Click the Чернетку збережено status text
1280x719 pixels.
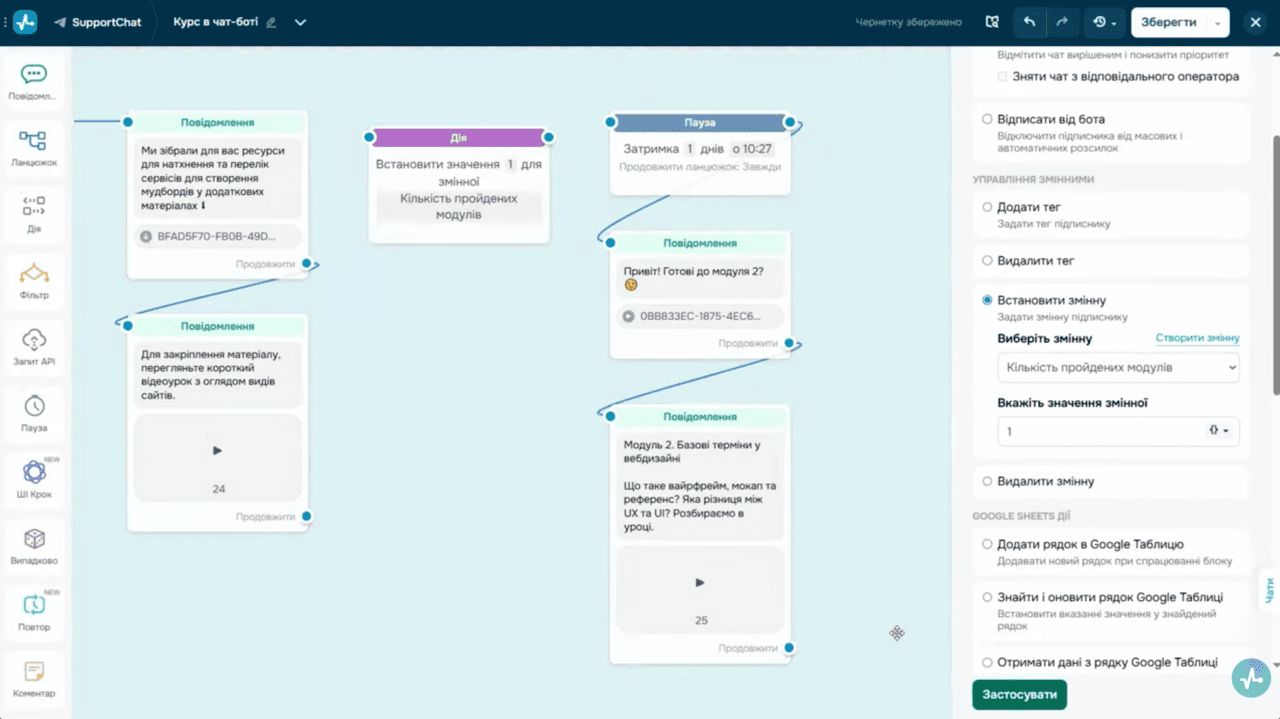[909, 22]
